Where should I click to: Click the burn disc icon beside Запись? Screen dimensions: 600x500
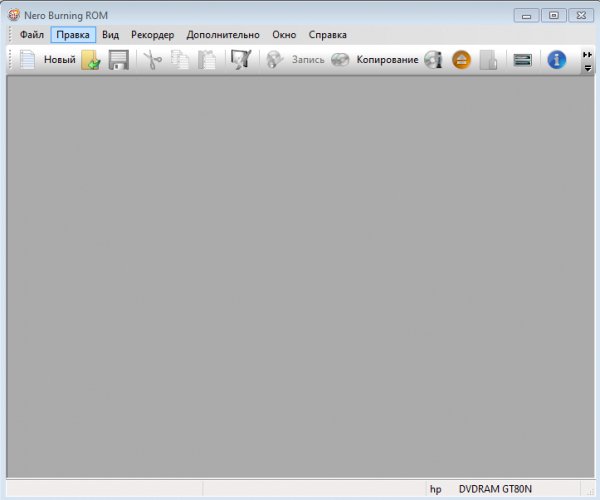click(x=275, y=60)
